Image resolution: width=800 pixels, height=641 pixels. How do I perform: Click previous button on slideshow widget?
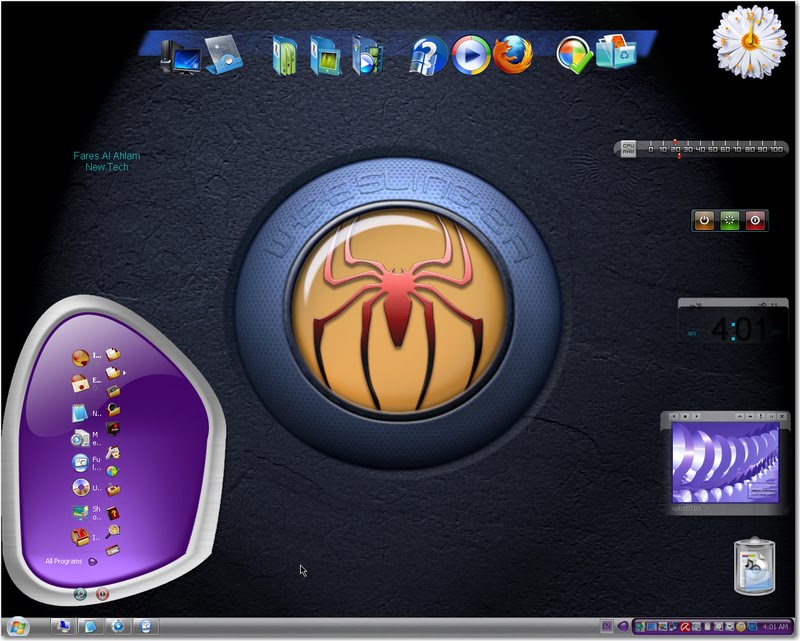[674, 416]
